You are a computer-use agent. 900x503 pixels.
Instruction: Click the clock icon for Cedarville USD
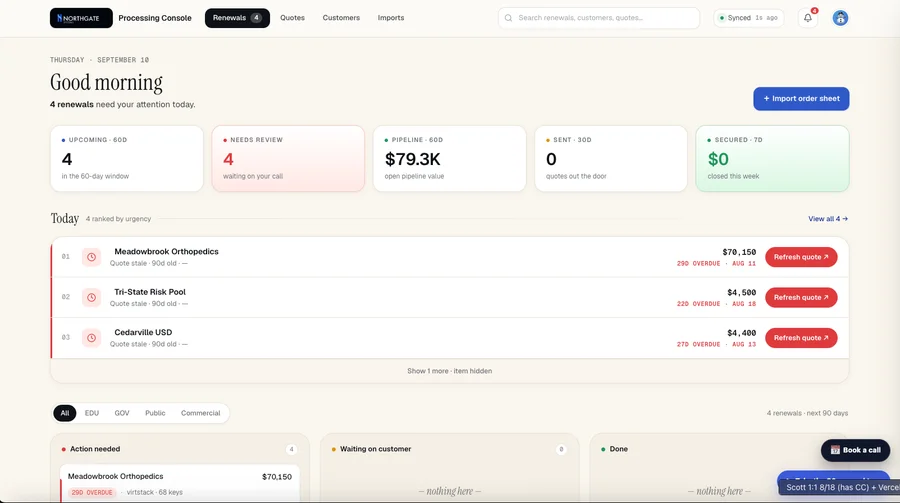(91, 338)
